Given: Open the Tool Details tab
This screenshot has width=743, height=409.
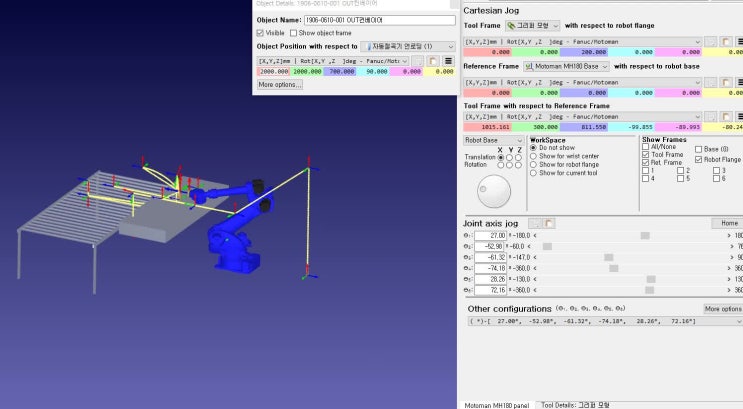Looking at the screenshot, I should pos(575,405).
